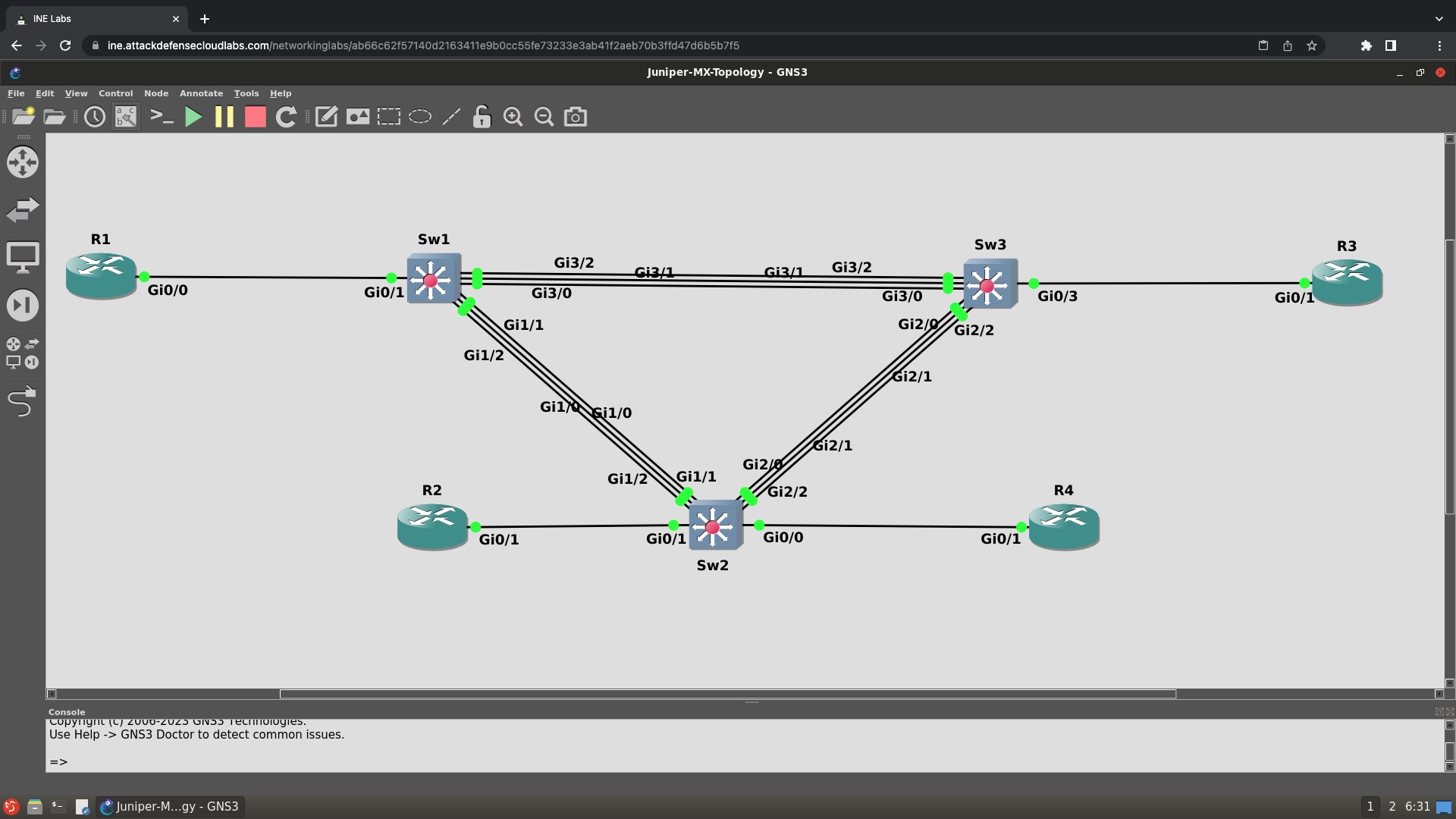Image resolution: width=1456 pixels, height=819 pixels.
Task: Select the Draw a line tool
Action: 451,117
